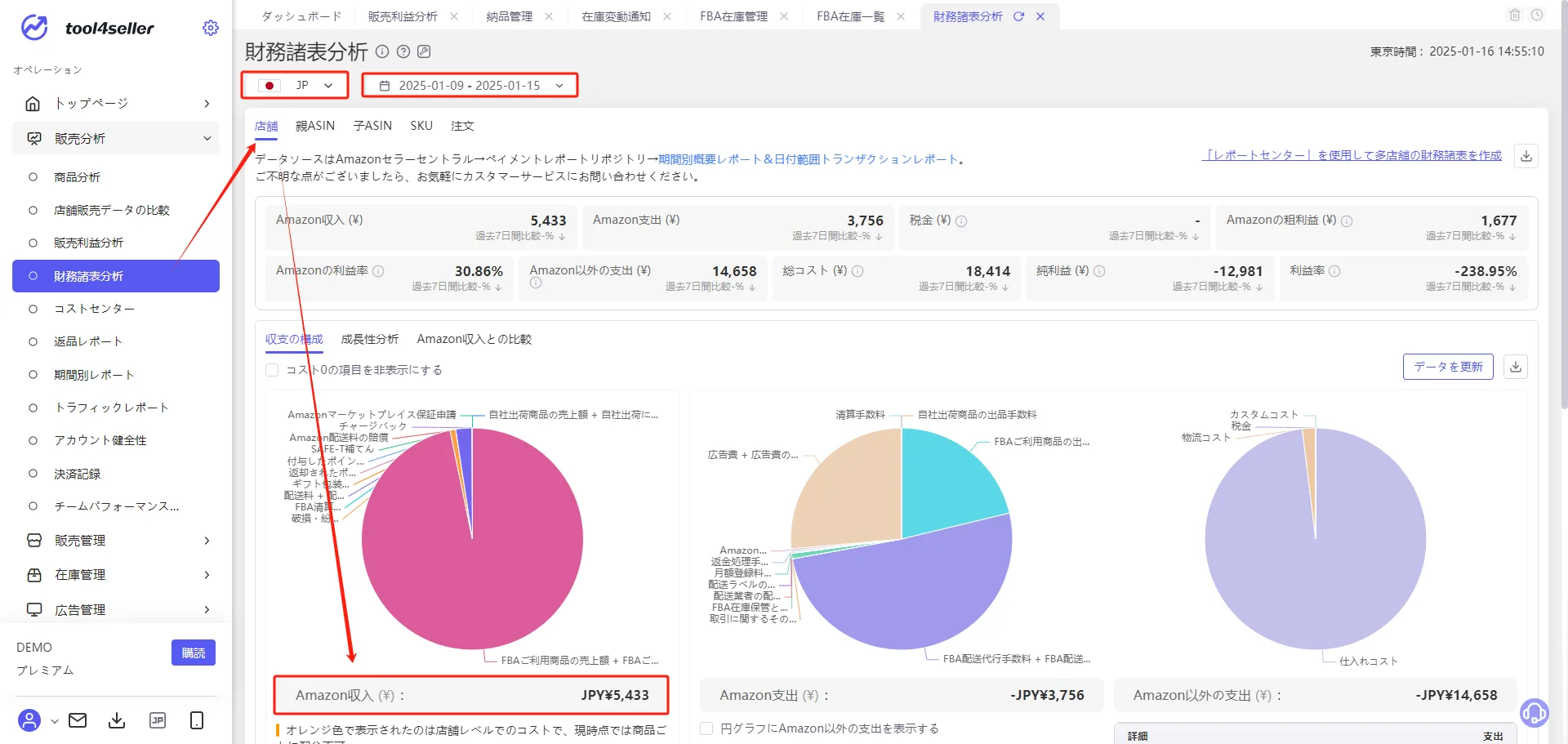
Task: Close the 財務諸表分析 tab
Action: [x=1040, y=16]
